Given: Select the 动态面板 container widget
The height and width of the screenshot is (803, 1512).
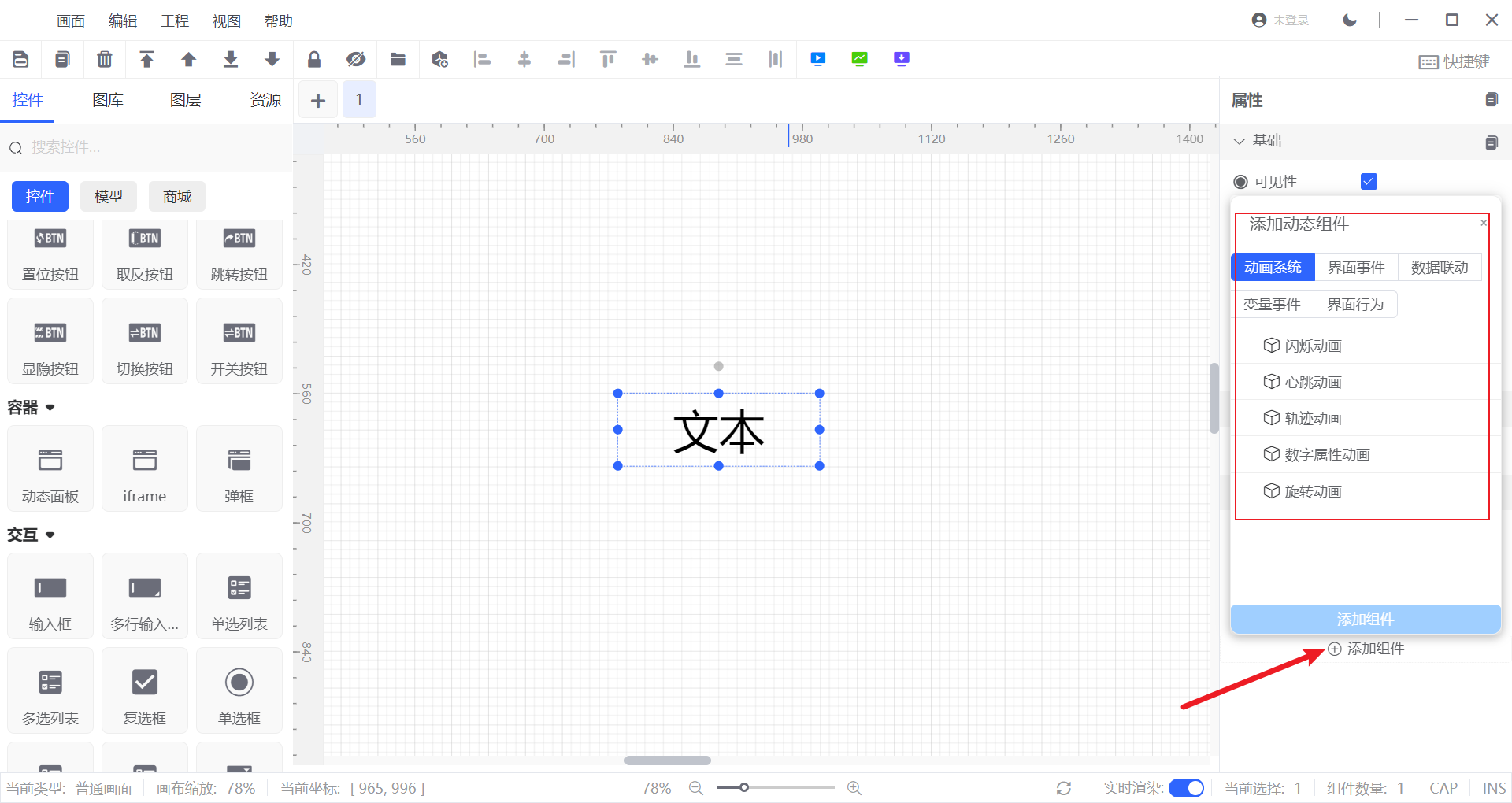Looking at the screenshot, I should coord(50,469).
